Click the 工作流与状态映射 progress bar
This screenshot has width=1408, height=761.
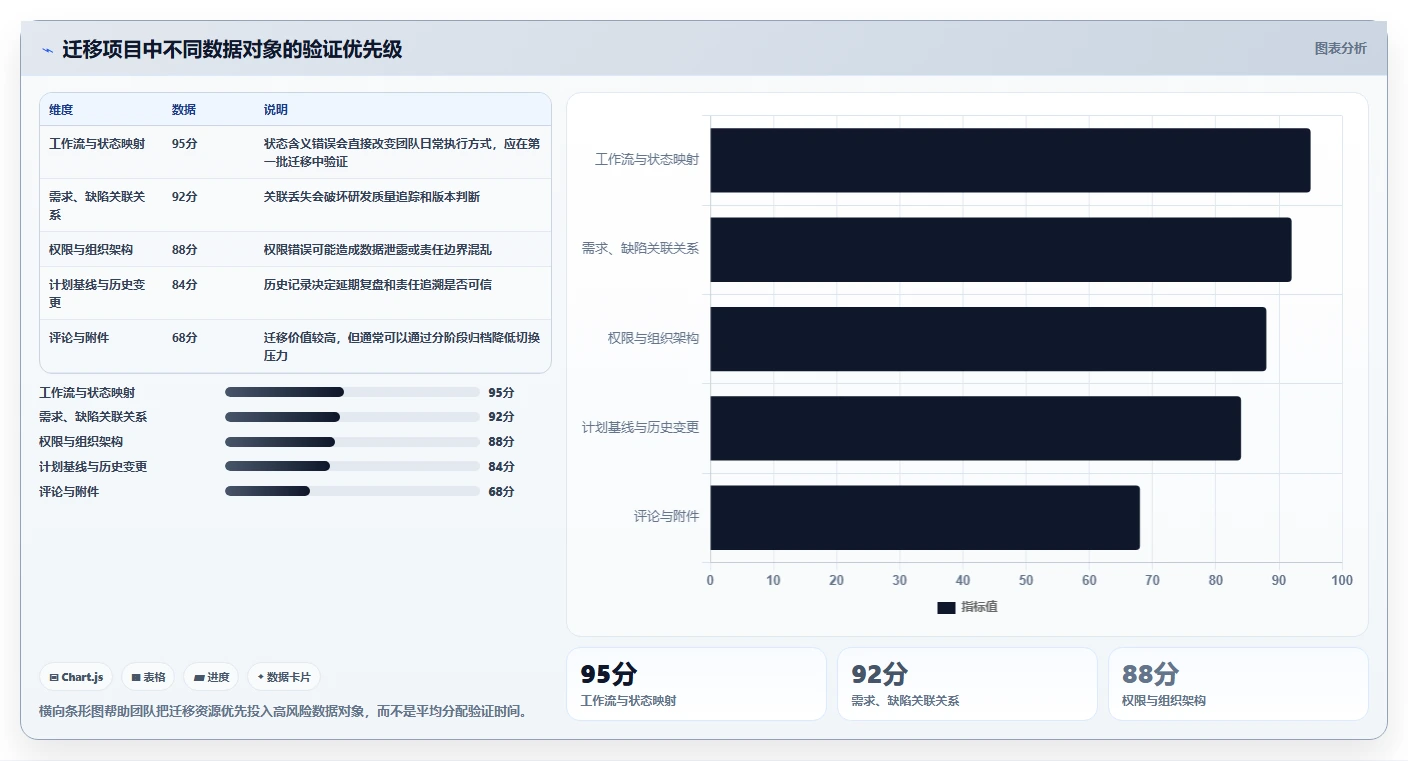click(352, 392)
